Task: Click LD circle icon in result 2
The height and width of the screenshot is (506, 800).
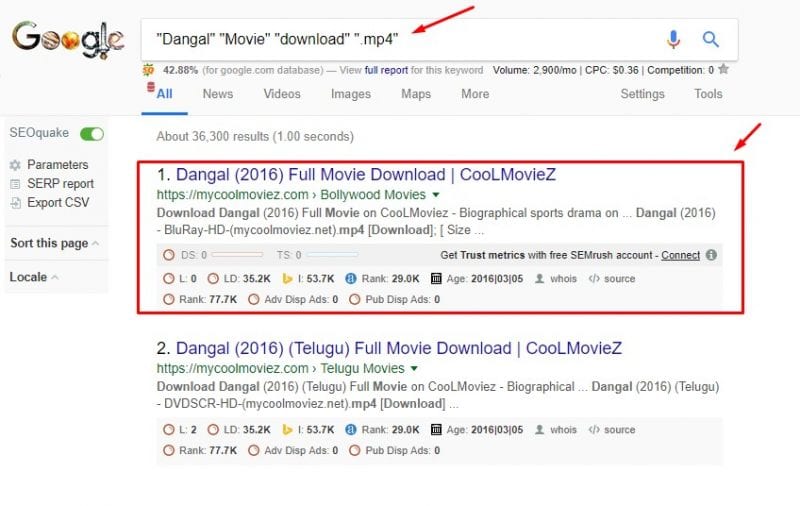Action: (213, 429)
